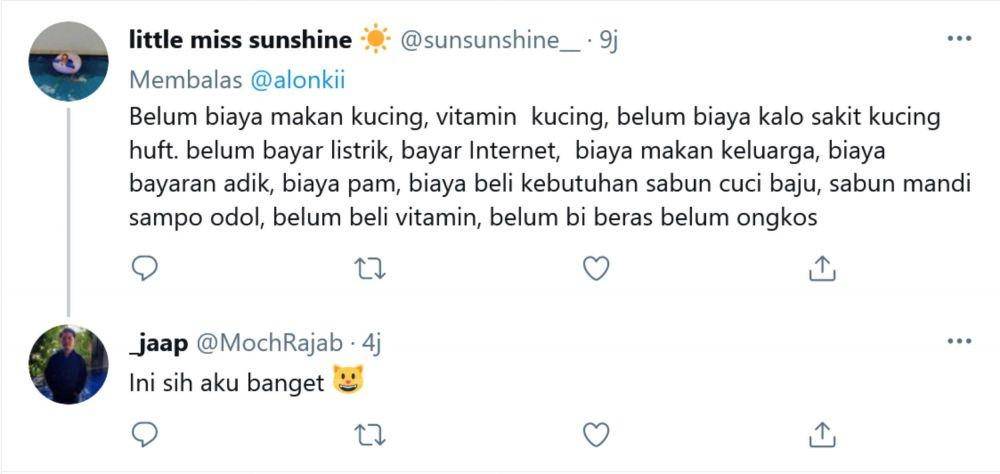Screen dimensions: 1000x474
Task: Like little miss sunshine's tweet
Action: pos(596,269)
